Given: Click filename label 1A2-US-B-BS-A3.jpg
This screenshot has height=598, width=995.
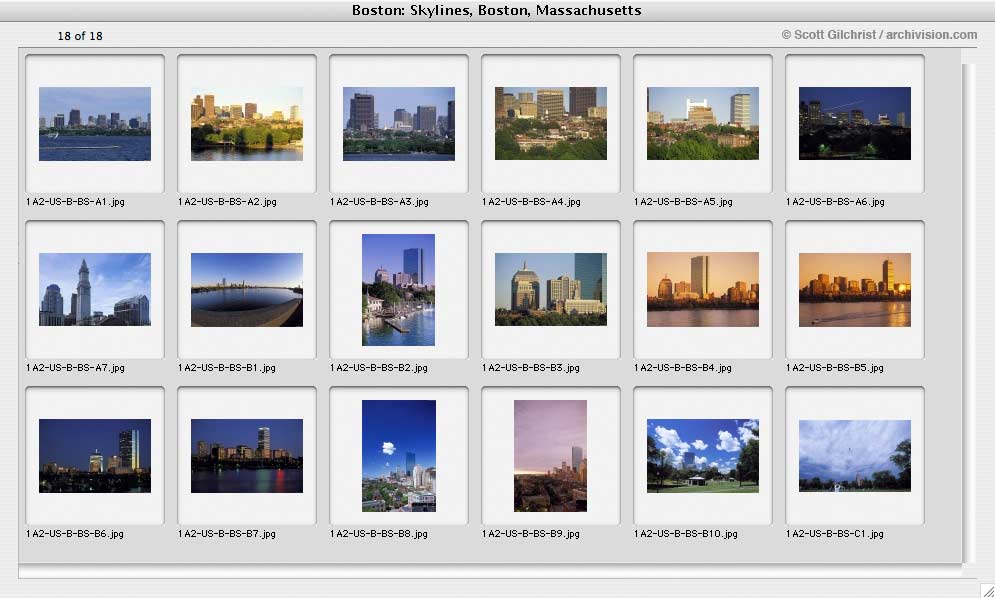Looking at the screenshot, I should point(379,202).
